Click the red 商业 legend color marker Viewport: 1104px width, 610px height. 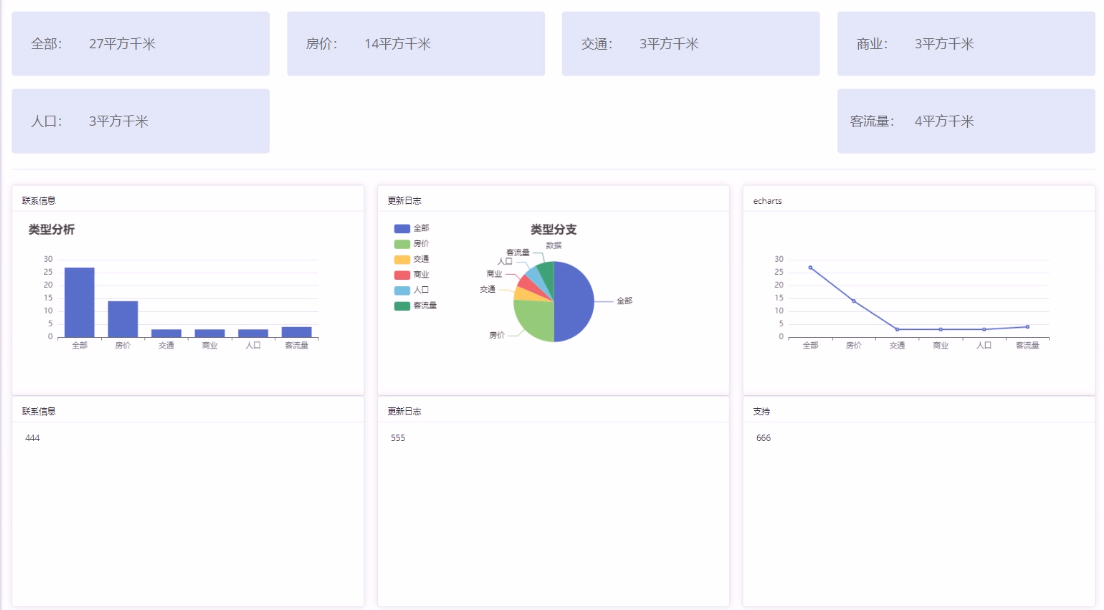402,275
